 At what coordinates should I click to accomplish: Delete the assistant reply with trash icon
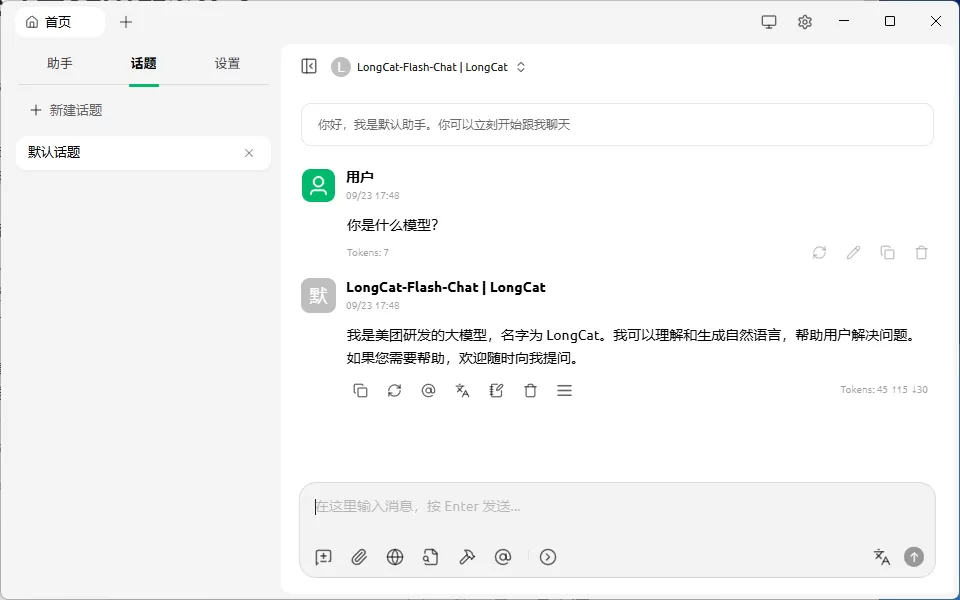(x=531, y=391)
